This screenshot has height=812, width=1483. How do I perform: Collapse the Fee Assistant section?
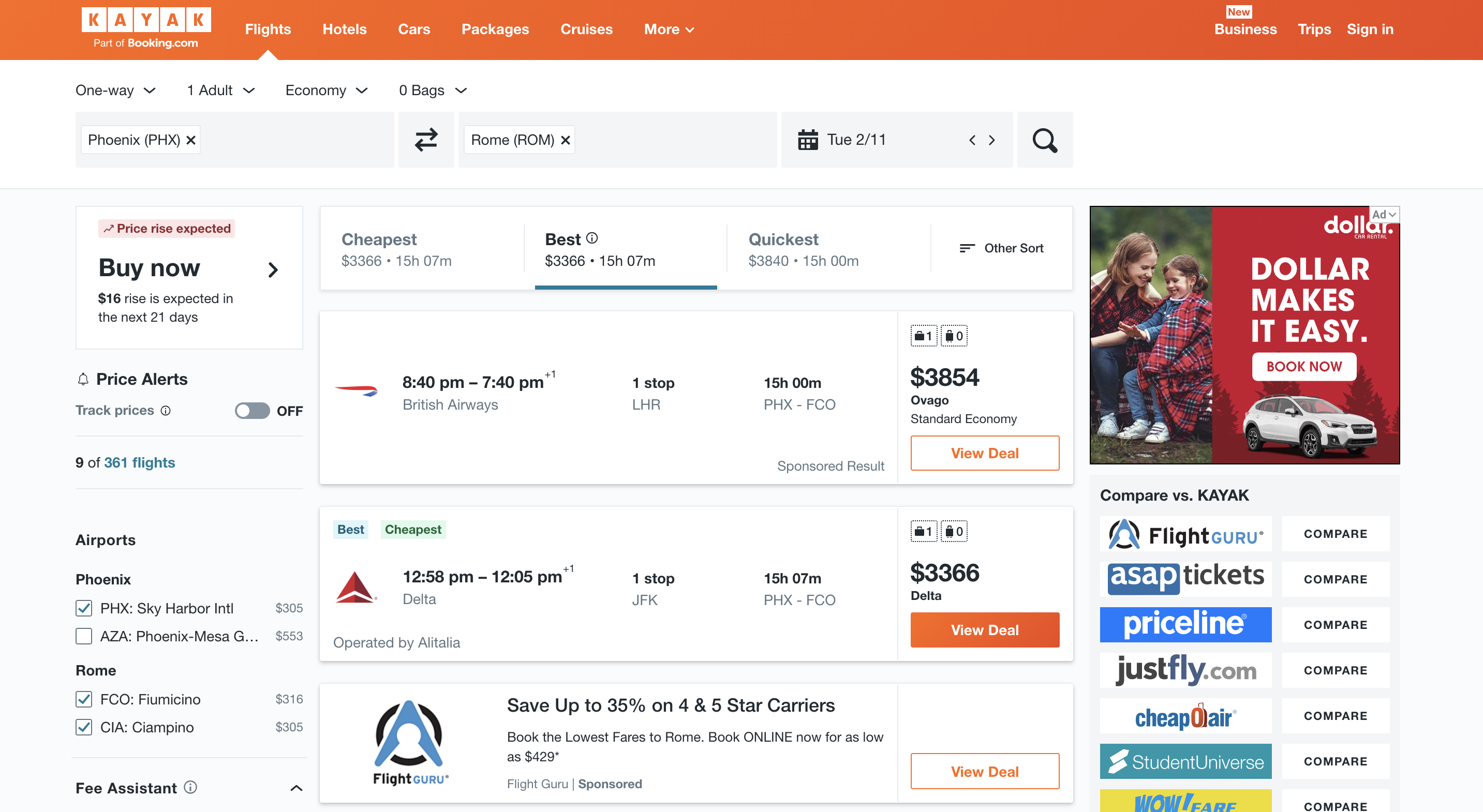point(296,788)
